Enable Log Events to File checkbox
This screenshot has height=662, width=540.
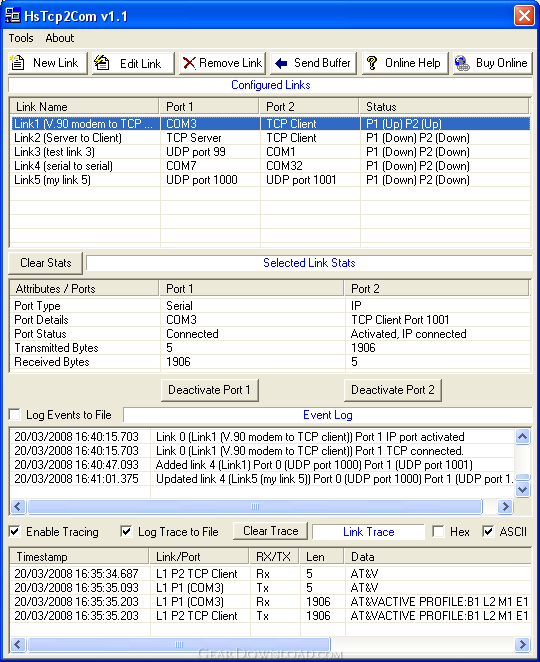[15, 415]
